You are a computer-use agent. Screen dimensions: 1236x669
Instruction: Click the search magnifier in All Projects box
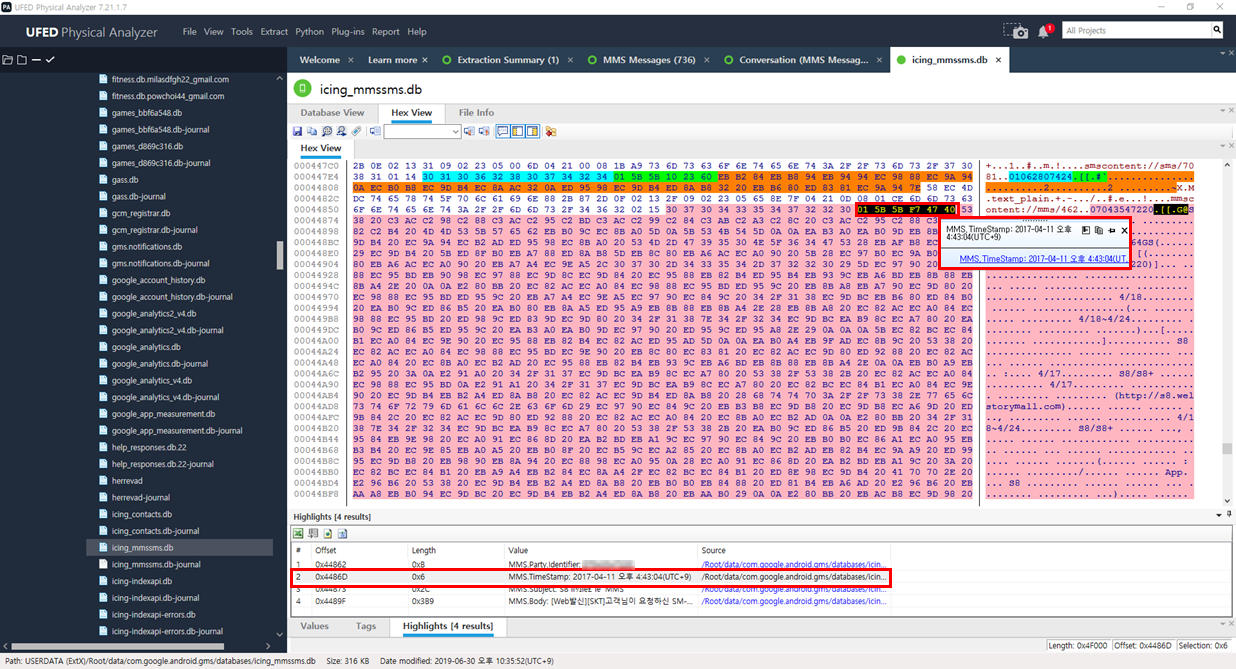coord(1217,30)
